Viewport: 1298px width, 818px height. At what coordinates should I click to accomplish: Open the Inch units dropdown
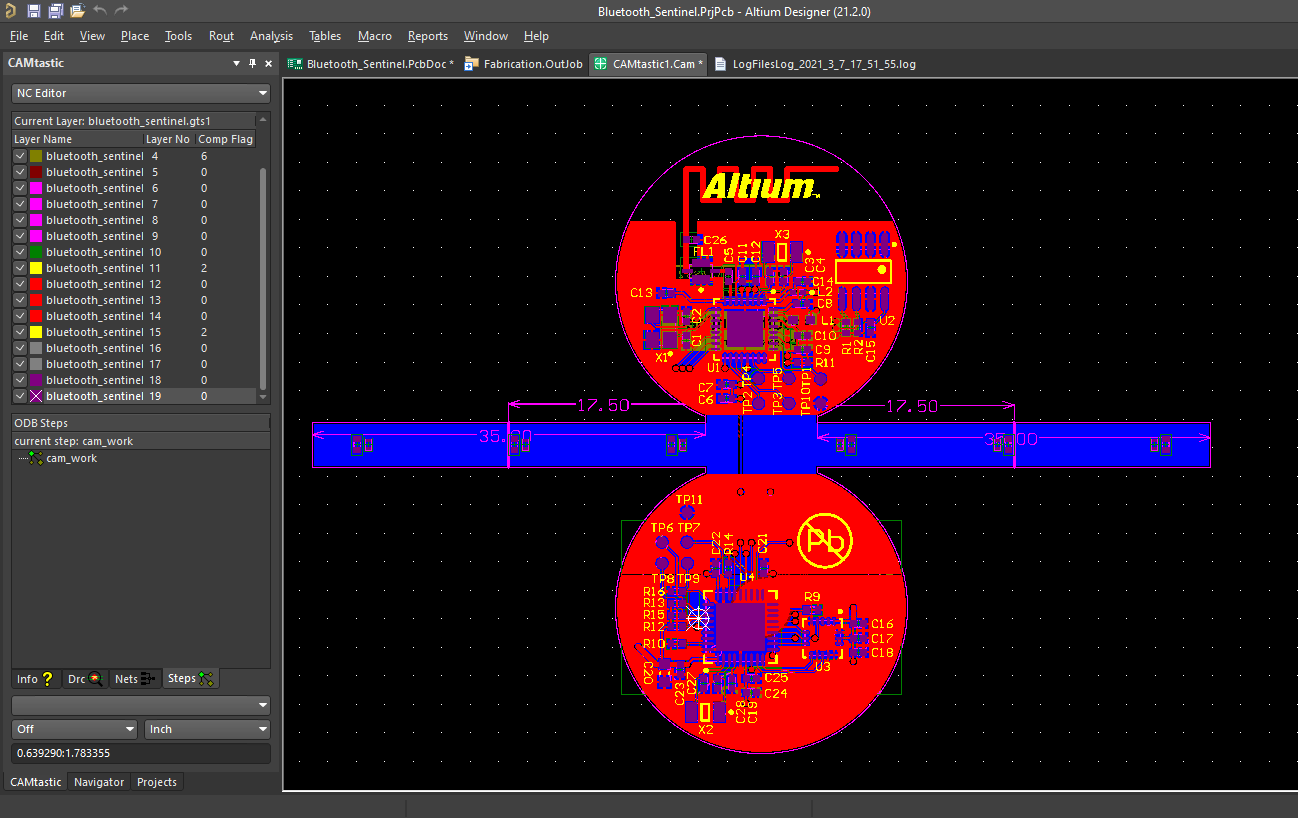(x=208, y=729)
